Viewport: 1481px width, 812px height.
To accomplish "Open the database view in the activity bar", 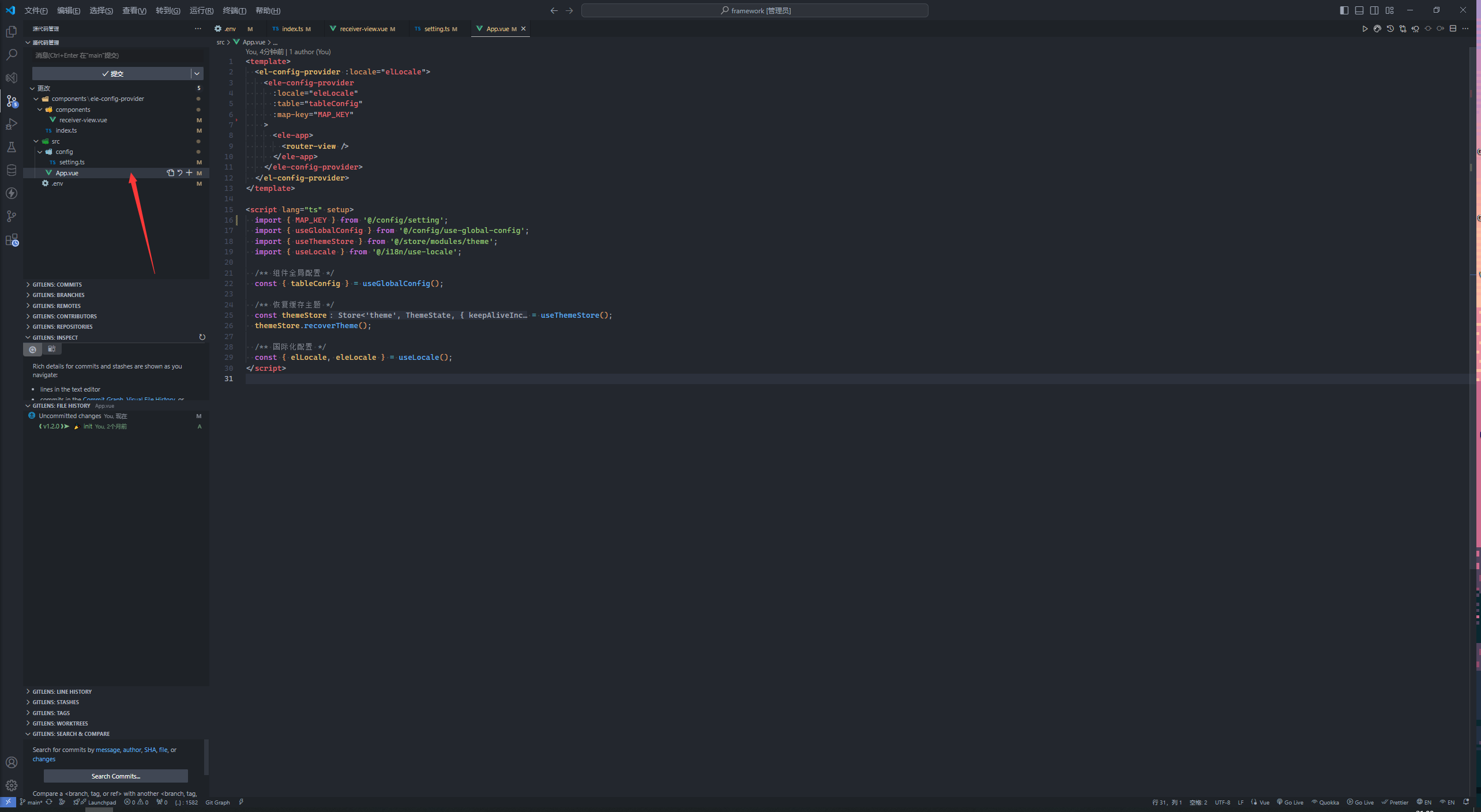I will coord(11,170).
